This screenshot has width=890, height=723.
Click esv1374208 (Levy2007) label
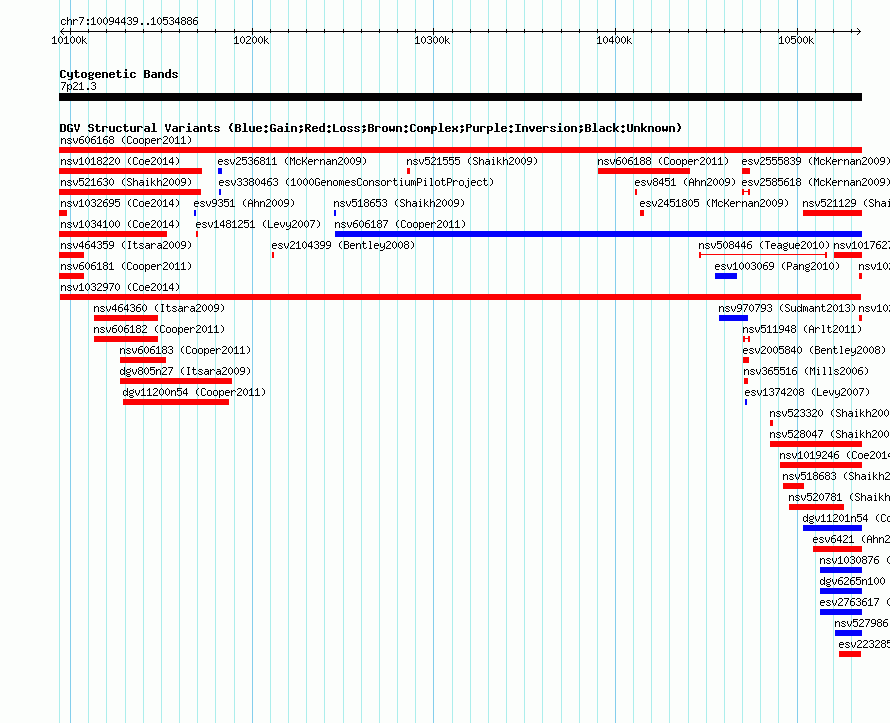807,392
